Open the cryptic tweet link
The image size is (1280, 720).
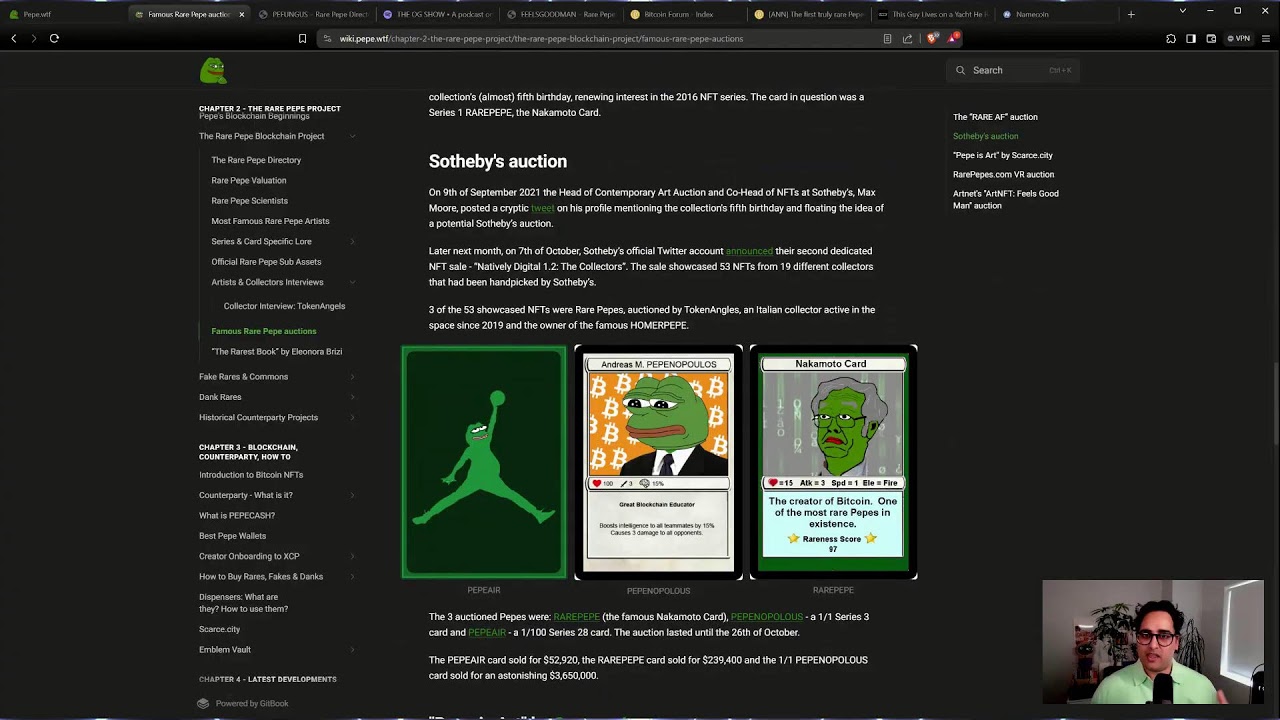click(542, 208)
